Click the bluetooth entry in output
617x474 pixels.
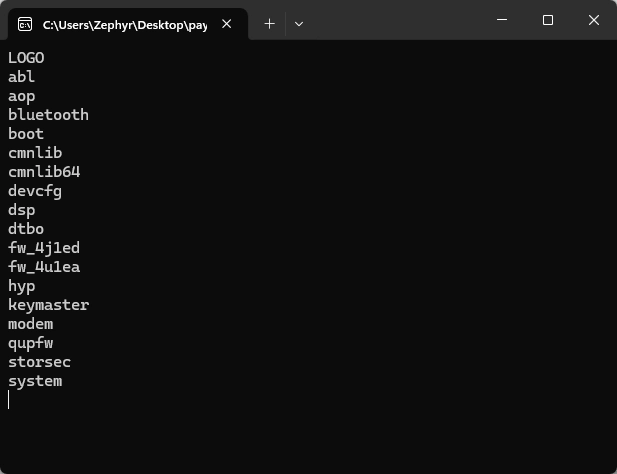tap(48, 115)
